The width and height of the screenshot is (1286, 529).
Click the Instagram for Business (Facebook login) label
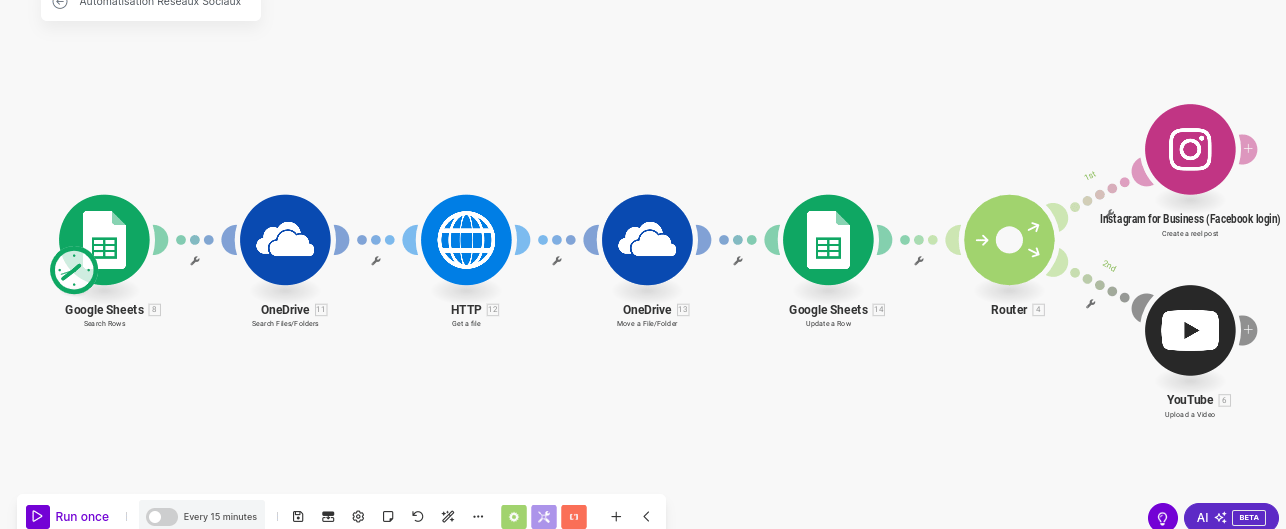pyautogui.click(x=1190, y=219)
